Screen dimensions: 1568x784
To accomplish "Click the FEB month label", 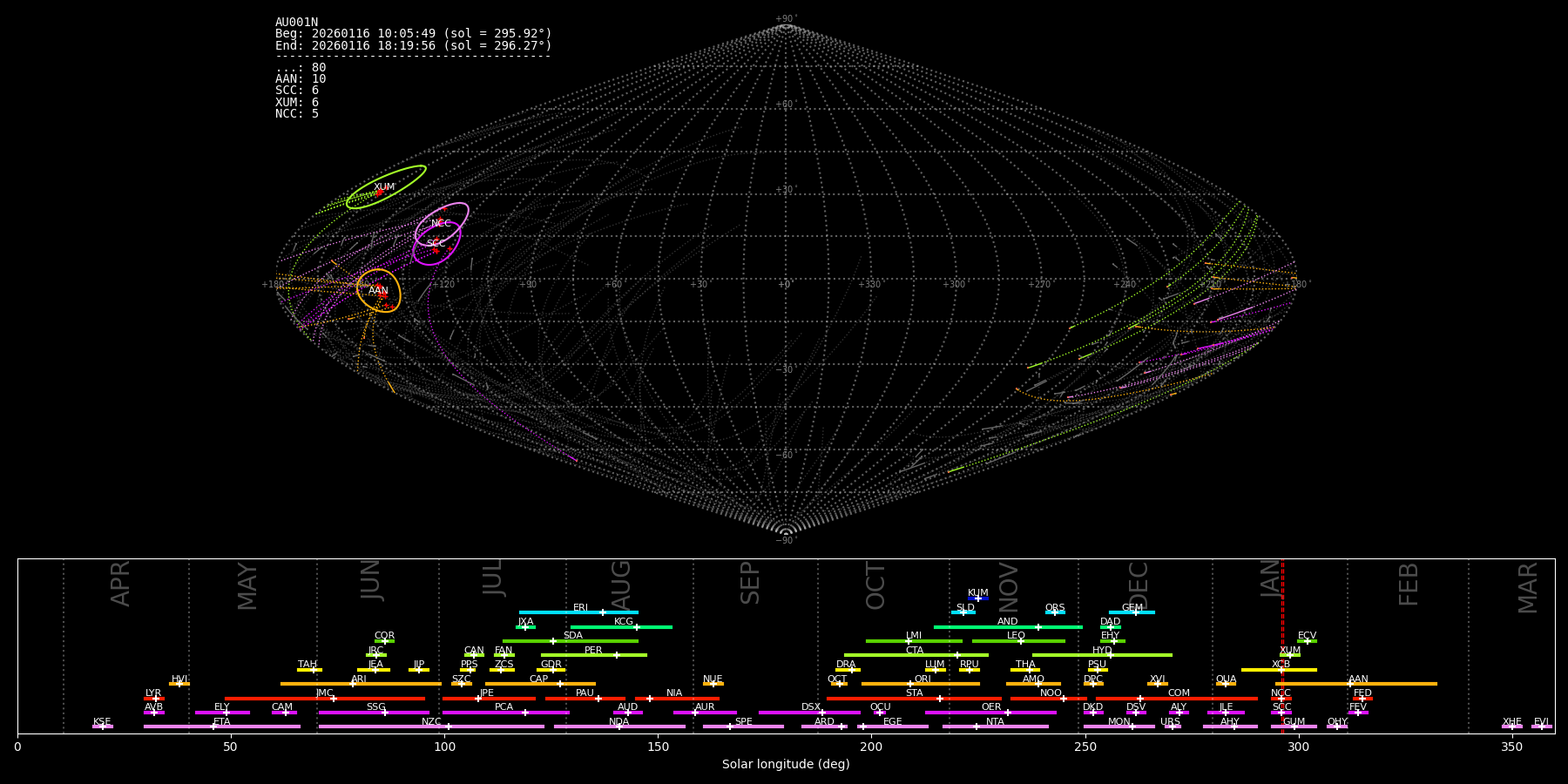I will (x=1409, y=585).
